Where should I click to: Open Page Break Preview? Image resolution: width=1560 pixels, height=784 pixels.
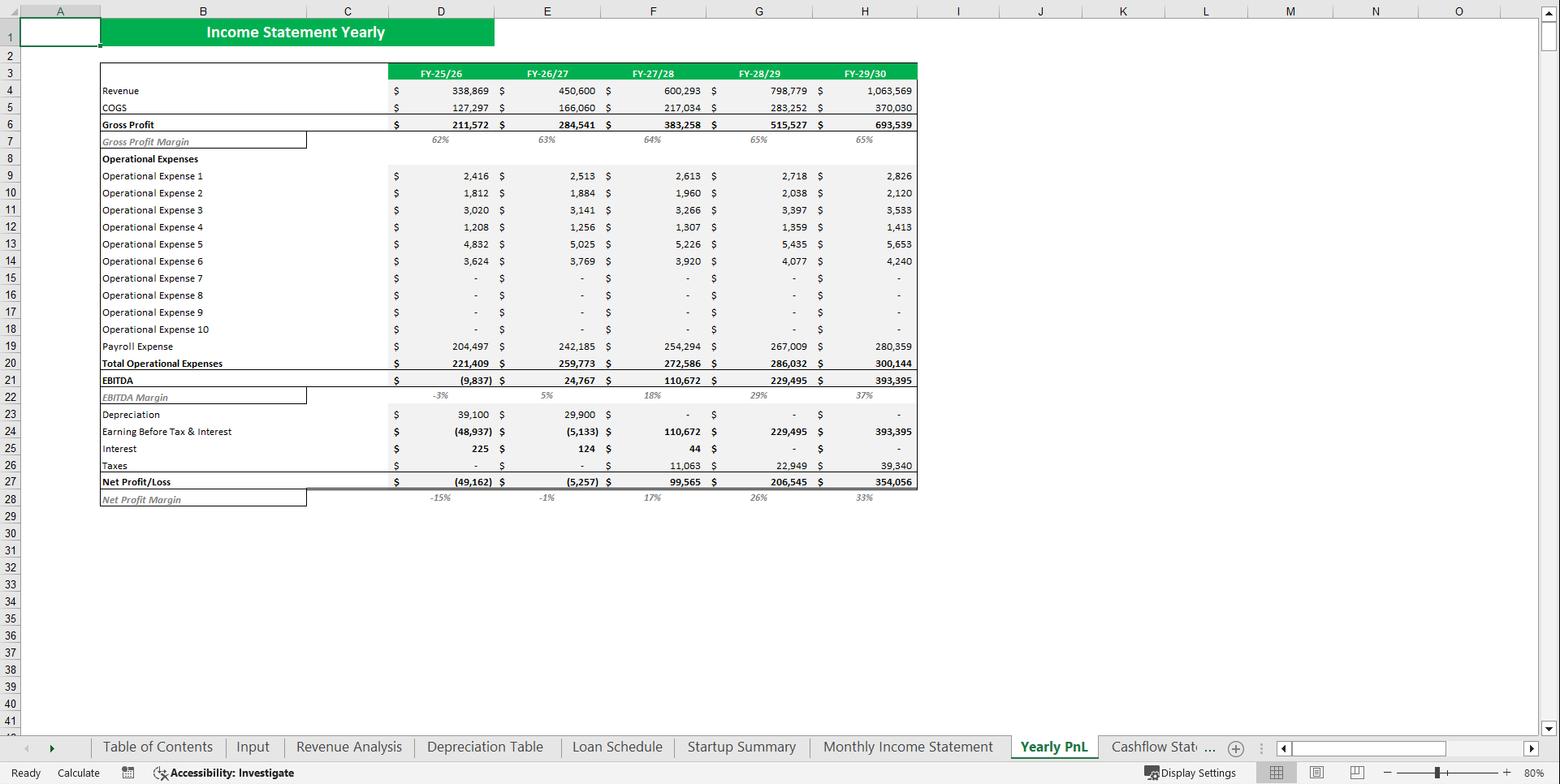(1356, 773)
